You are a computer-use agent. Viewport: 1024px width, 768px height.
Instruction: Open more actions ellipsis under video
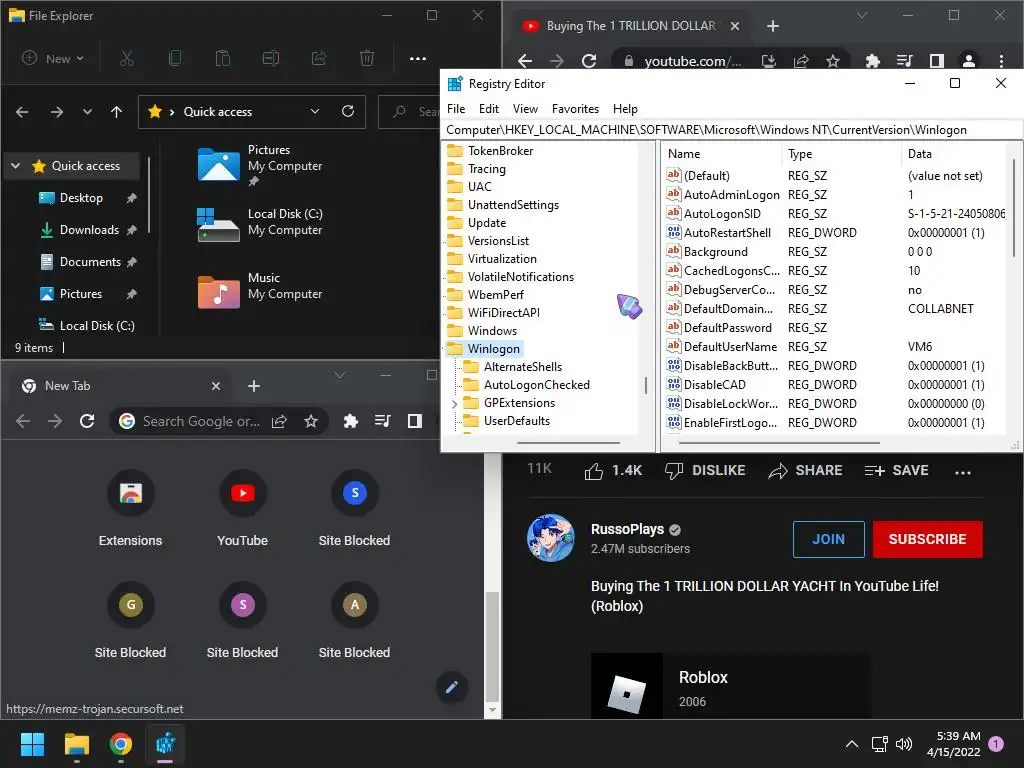coord(963,472)
